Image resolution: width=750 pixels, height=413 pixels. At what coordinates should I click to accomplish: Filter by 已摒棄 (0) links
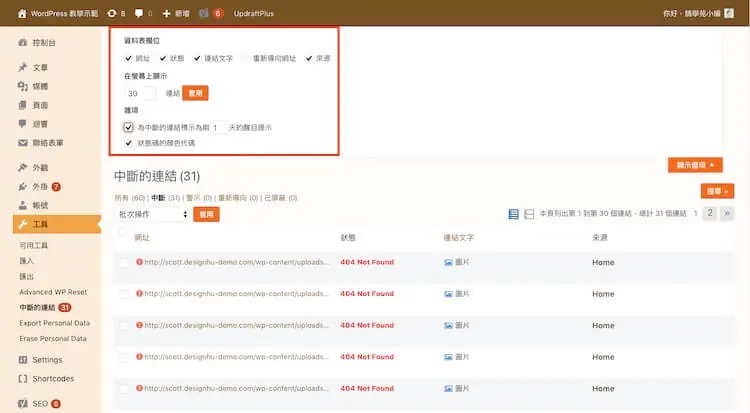coord(281,198)
